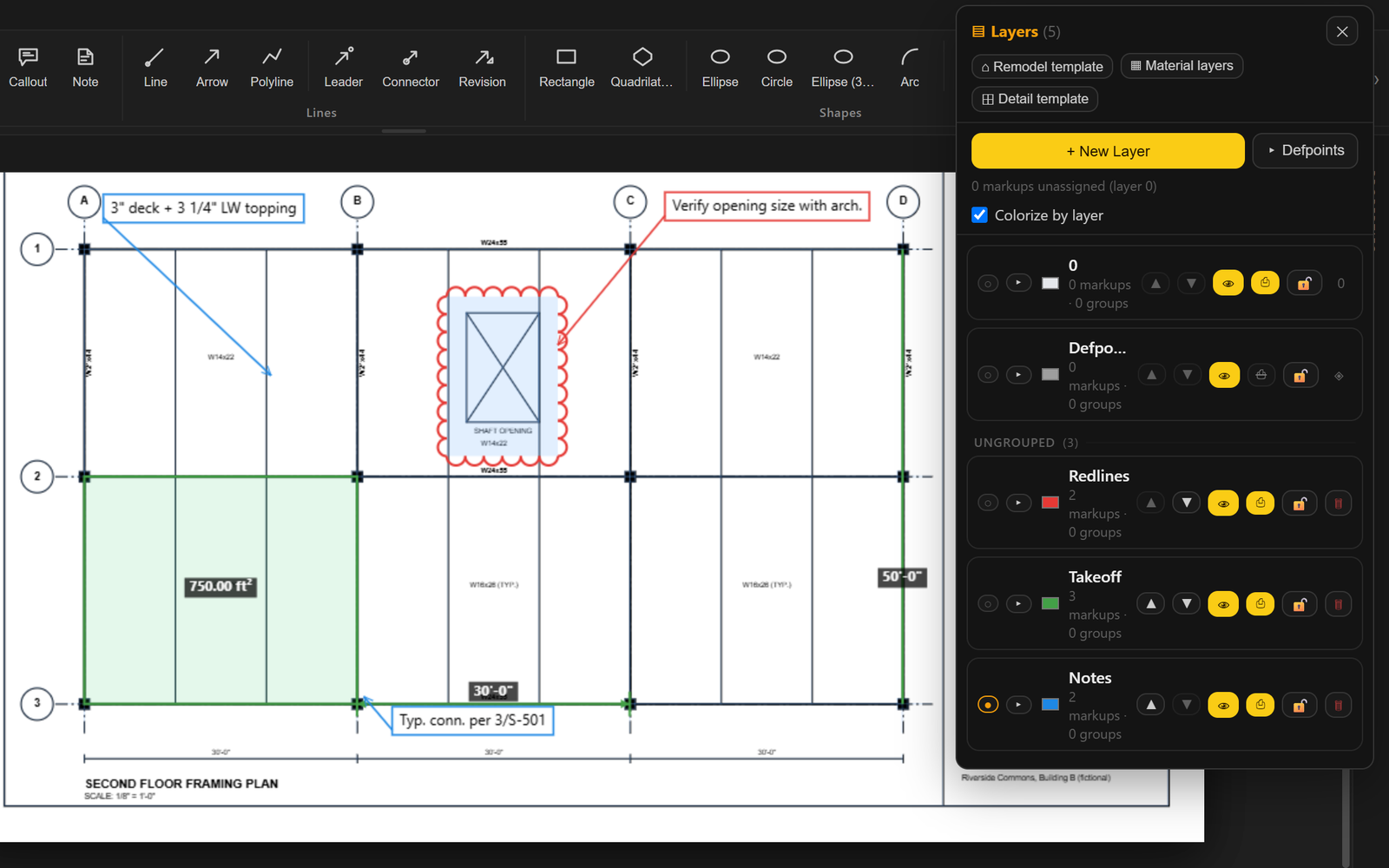The height and width of the screenshot is (868, 1389).
Task: Expand layer 0 details
Action: (1018, 283)
